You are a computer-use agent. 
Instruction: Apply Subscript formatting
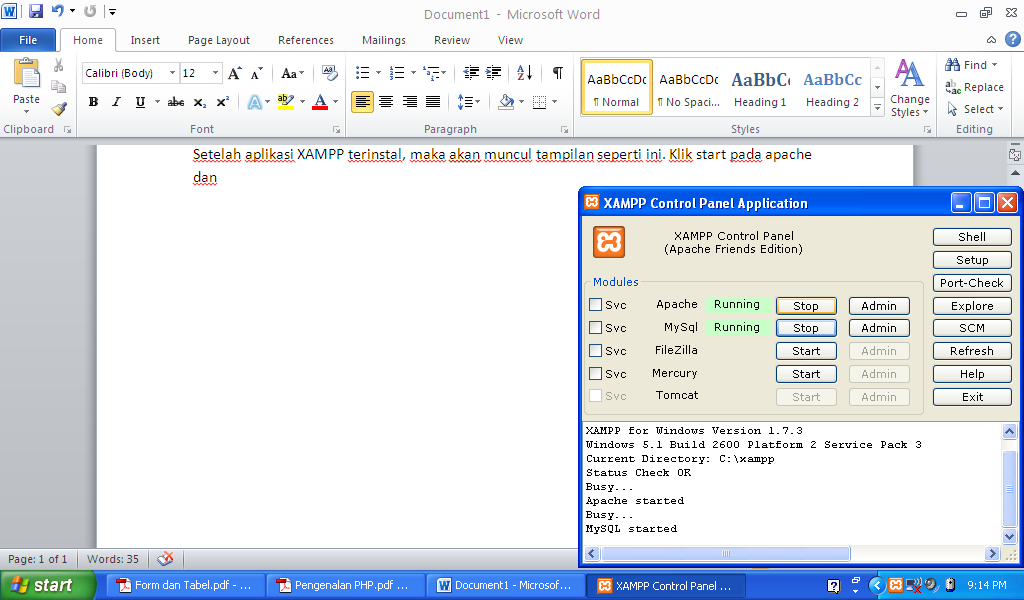(x=200, y=103)
